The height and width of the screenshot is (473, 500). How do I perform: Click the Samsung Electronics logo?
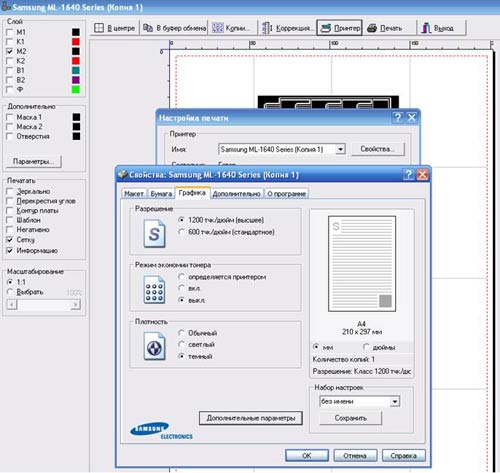(161, 431)
